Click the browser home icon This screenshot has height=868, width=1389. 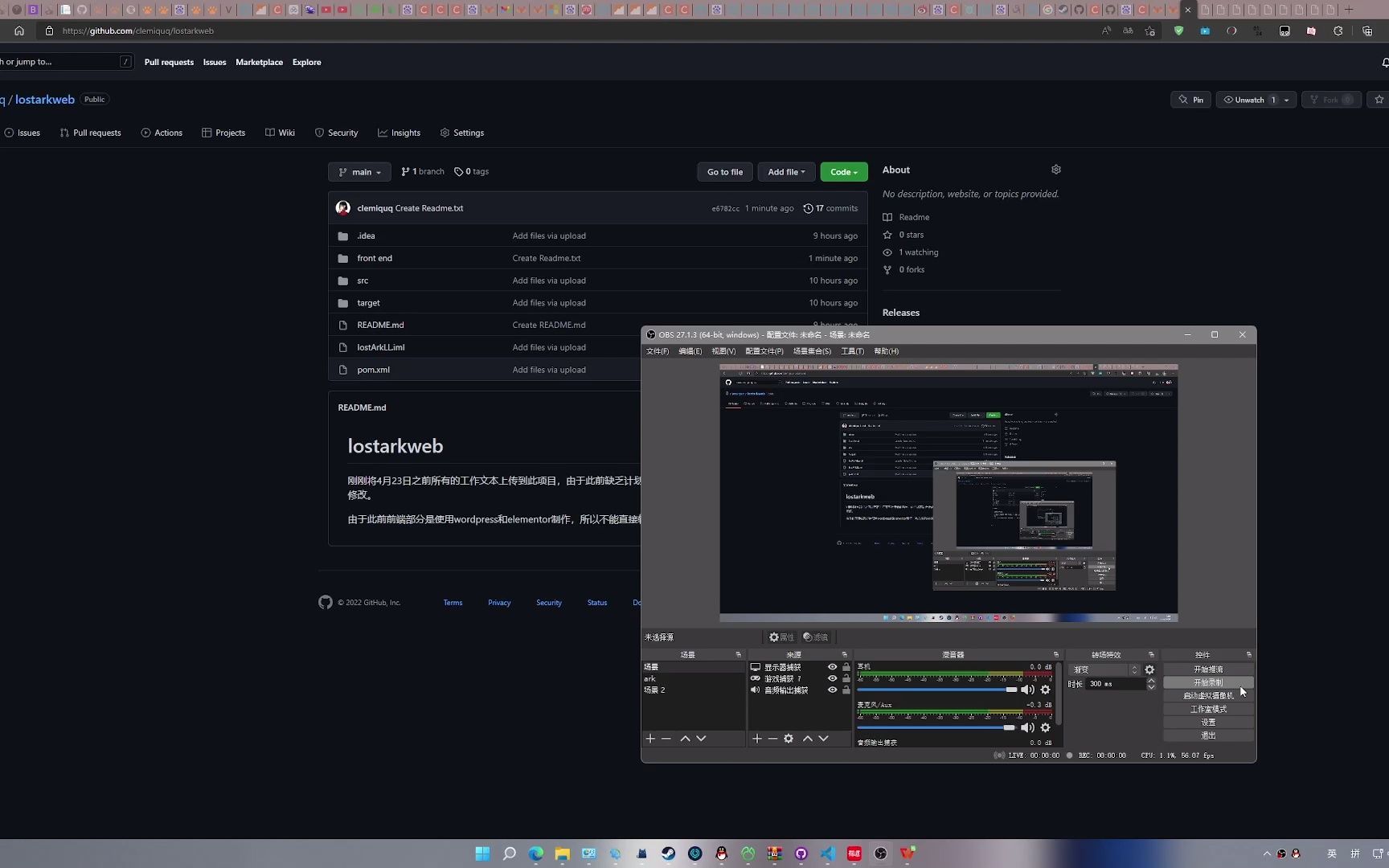[x=19, y=31]
